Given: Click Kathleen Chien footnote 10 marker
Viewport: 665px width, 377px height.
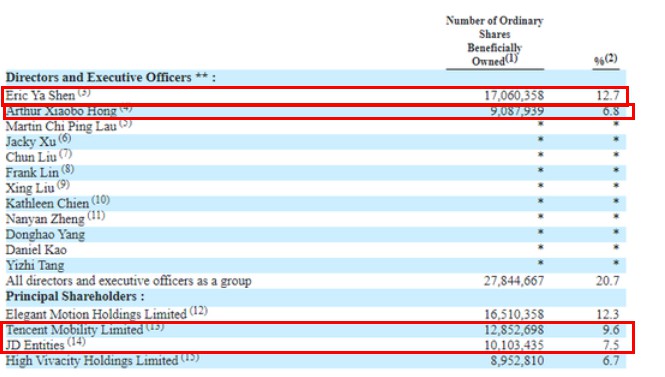Looking at the screenshot, I should click(x=101, y=200).
